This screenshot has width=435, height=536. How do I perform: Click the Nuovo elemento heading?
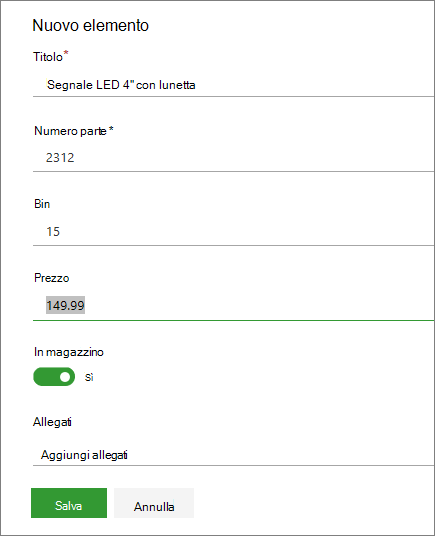click(91, 26)
